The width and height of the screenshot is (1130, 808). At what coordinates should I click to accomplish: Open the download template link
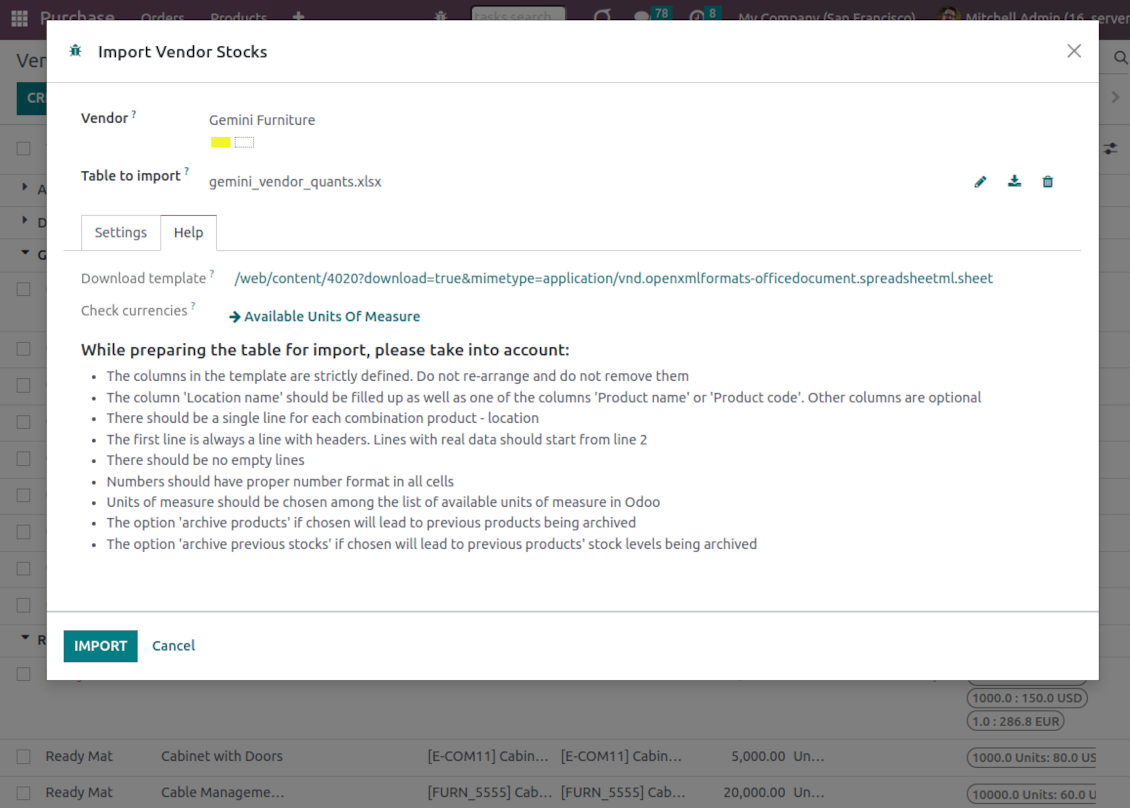(x=613, y=278)
